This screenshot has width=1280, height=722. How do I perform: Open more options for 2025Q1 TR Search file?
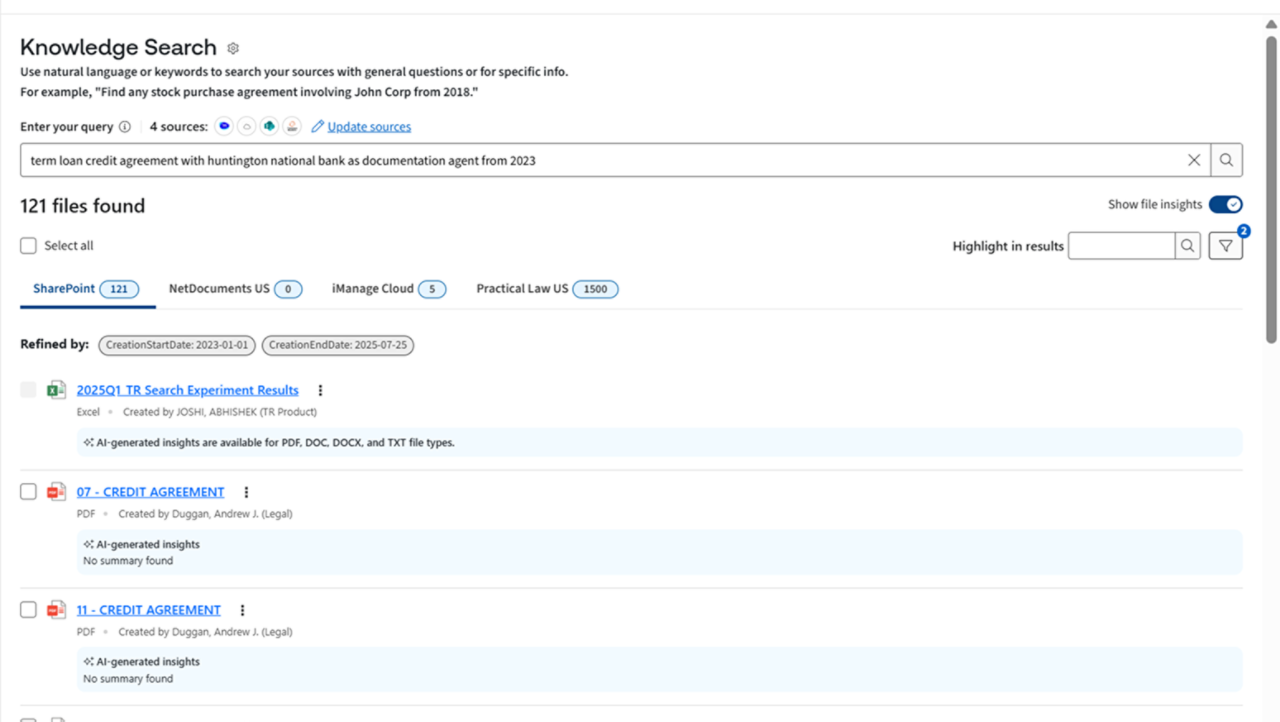320,391
